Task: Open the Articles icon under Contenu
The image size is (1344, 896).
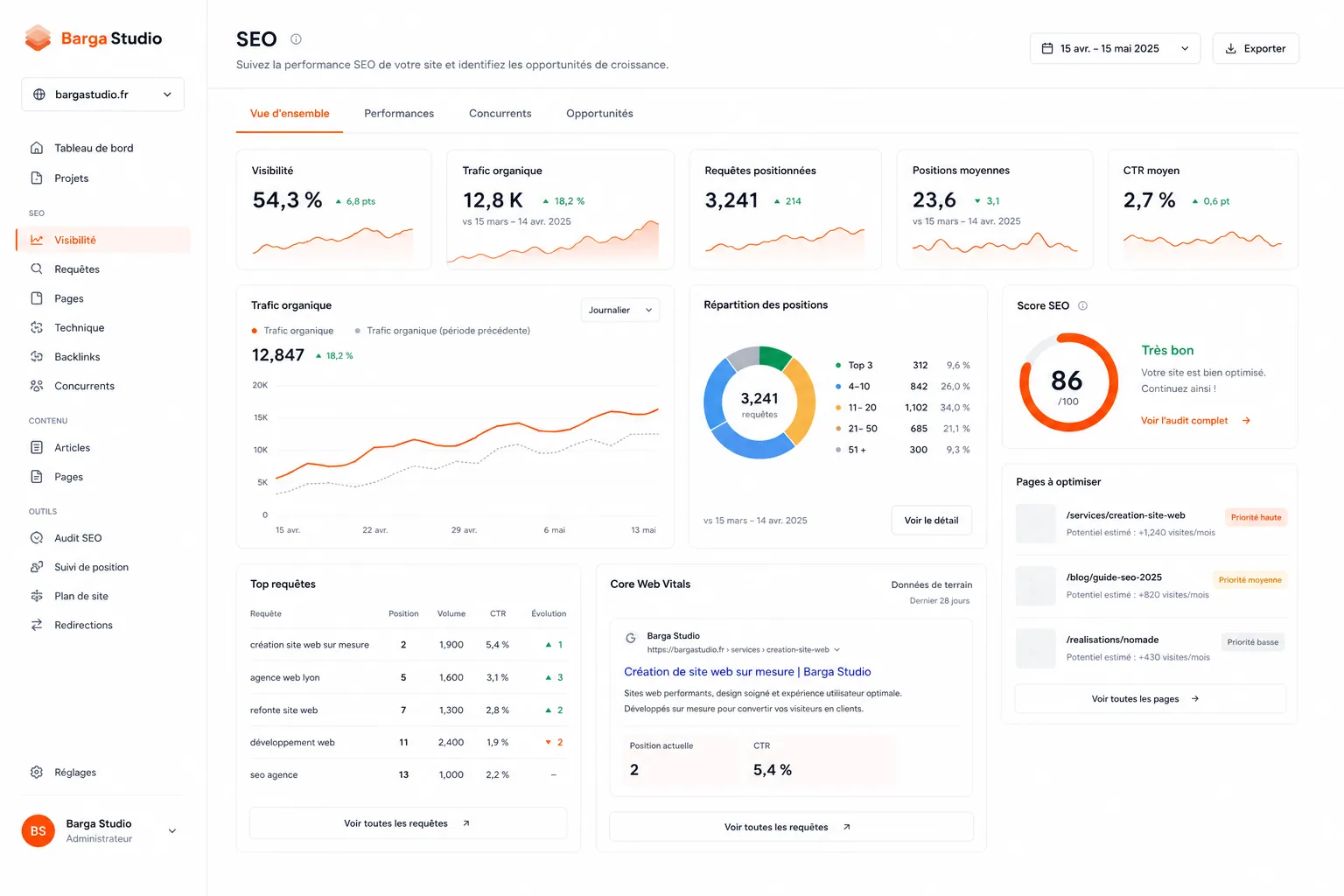Action: click(x=37, y=447)
